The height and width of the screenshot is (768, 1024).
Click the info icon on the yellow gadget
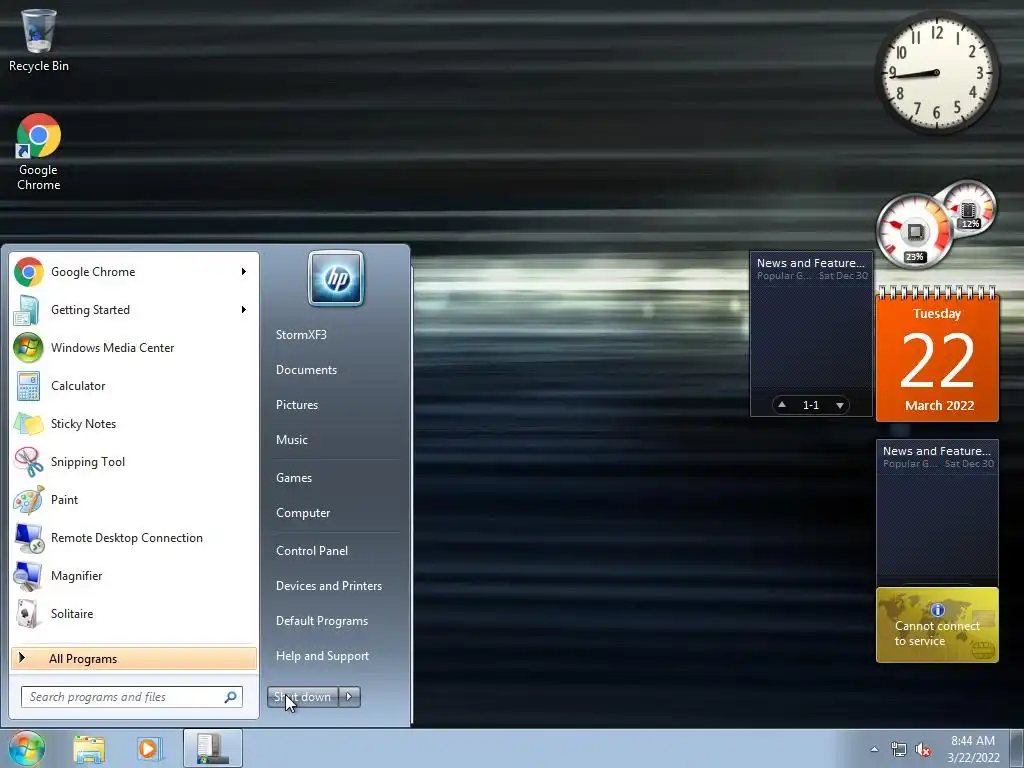(938, 610)
